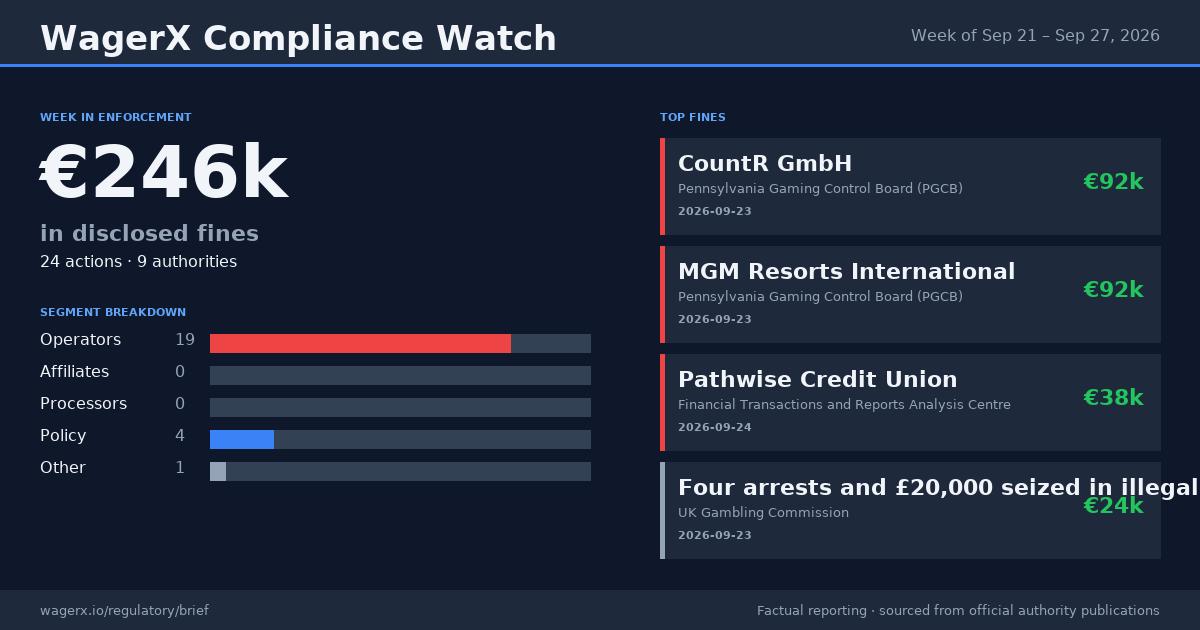
Task: Click the Policy count 4
Action: (x=180, y=436)
